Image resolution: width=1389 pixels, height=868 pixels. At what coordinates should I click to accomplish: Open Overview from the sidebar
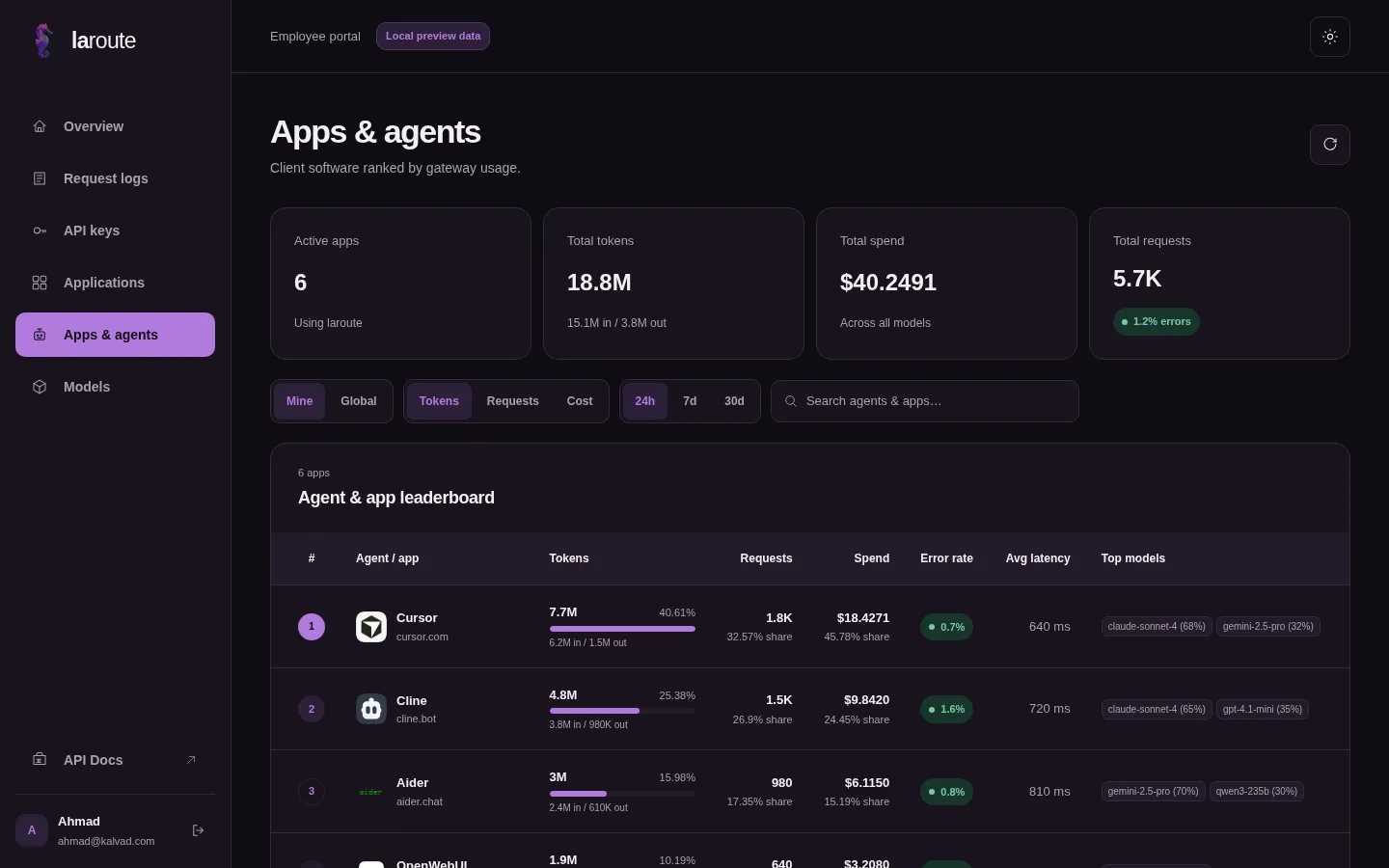115,126
